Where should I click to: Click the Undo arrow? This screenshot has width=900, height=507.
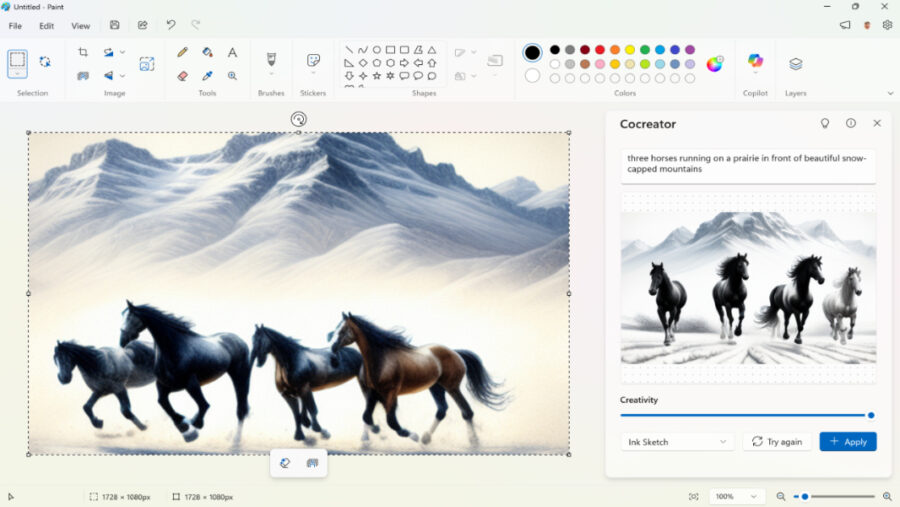tap(171, 25)
